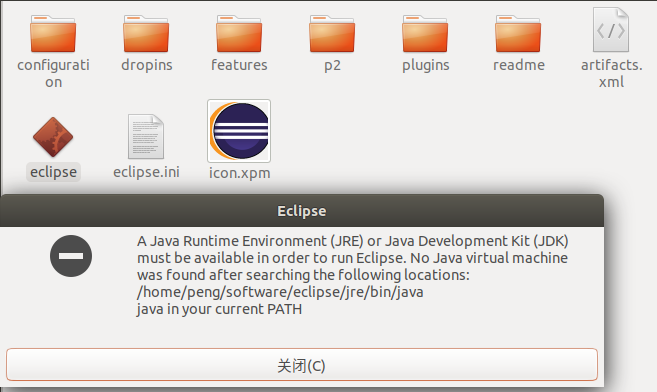Click the 'artifacts.xml' file name label
Screen dimensions: 657x392
tap(611, 73)
